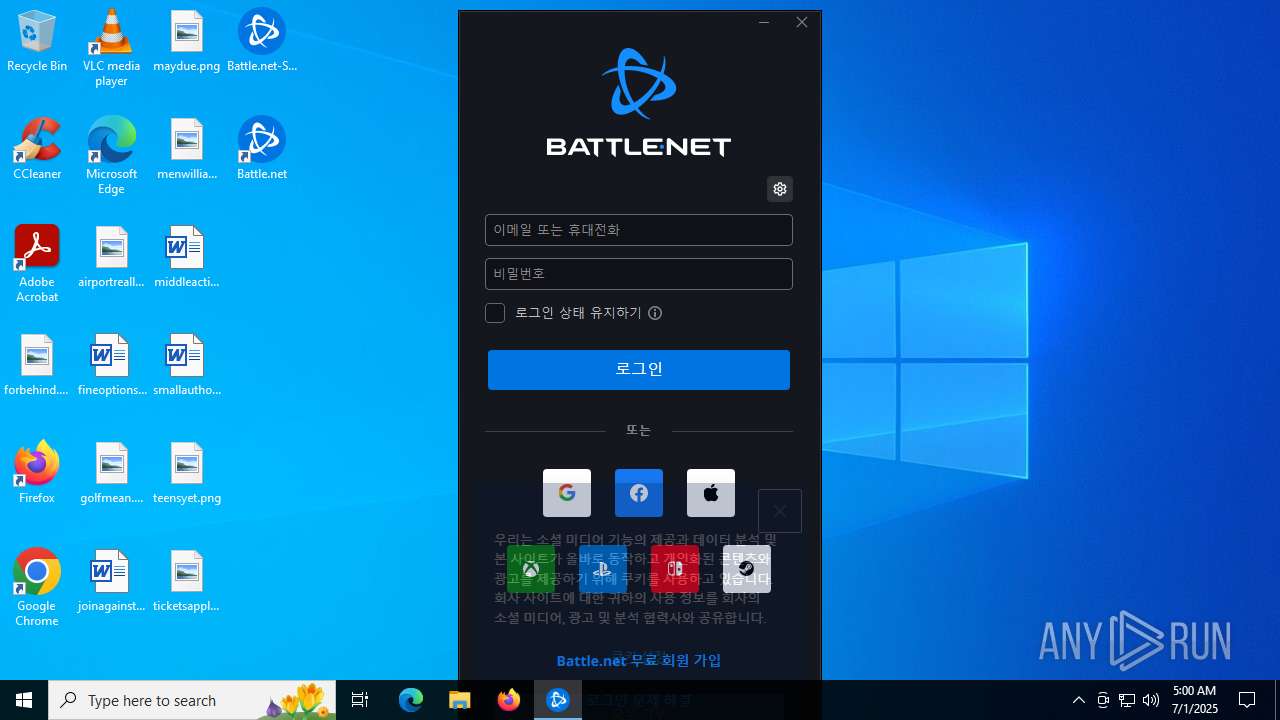The width and height of the screenshot is (1280, 720).
Task: Open Battle.net free account signup link
Action: (x=639, y=661)
